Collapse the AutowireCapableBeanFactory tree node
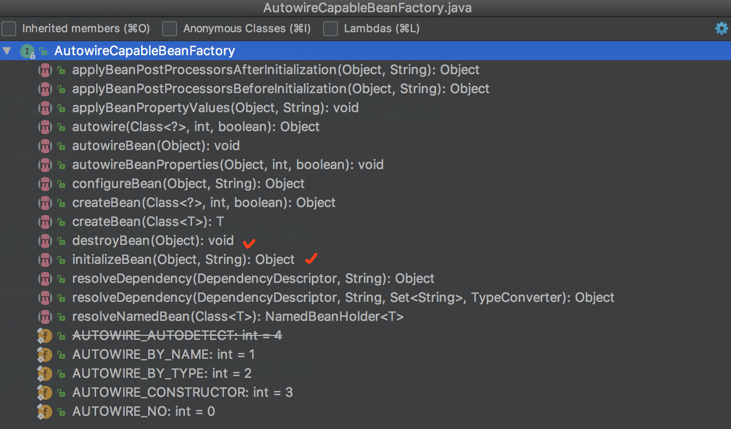The width and height of the screenshot is (731, 429). pos(8,51)
